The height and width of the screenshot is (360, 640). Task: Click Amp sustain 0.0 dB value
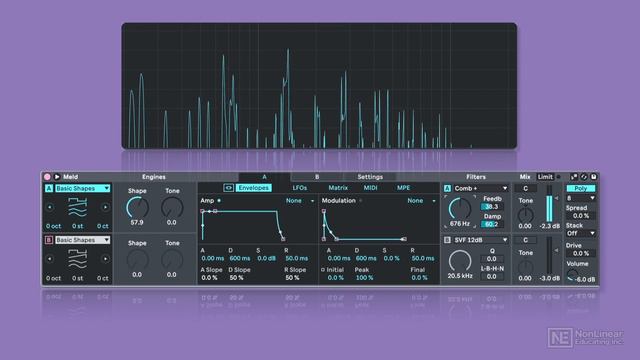(x=267, y=258)
